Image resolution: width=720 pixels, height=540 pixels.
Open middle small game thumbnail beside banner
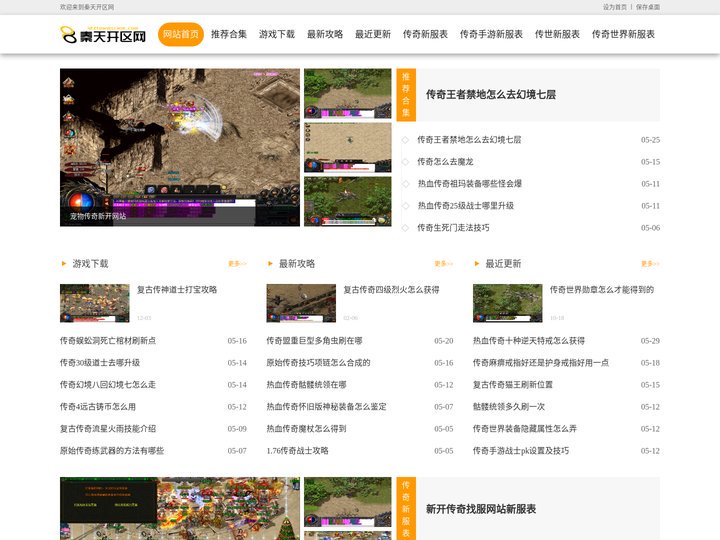(348, 147)
